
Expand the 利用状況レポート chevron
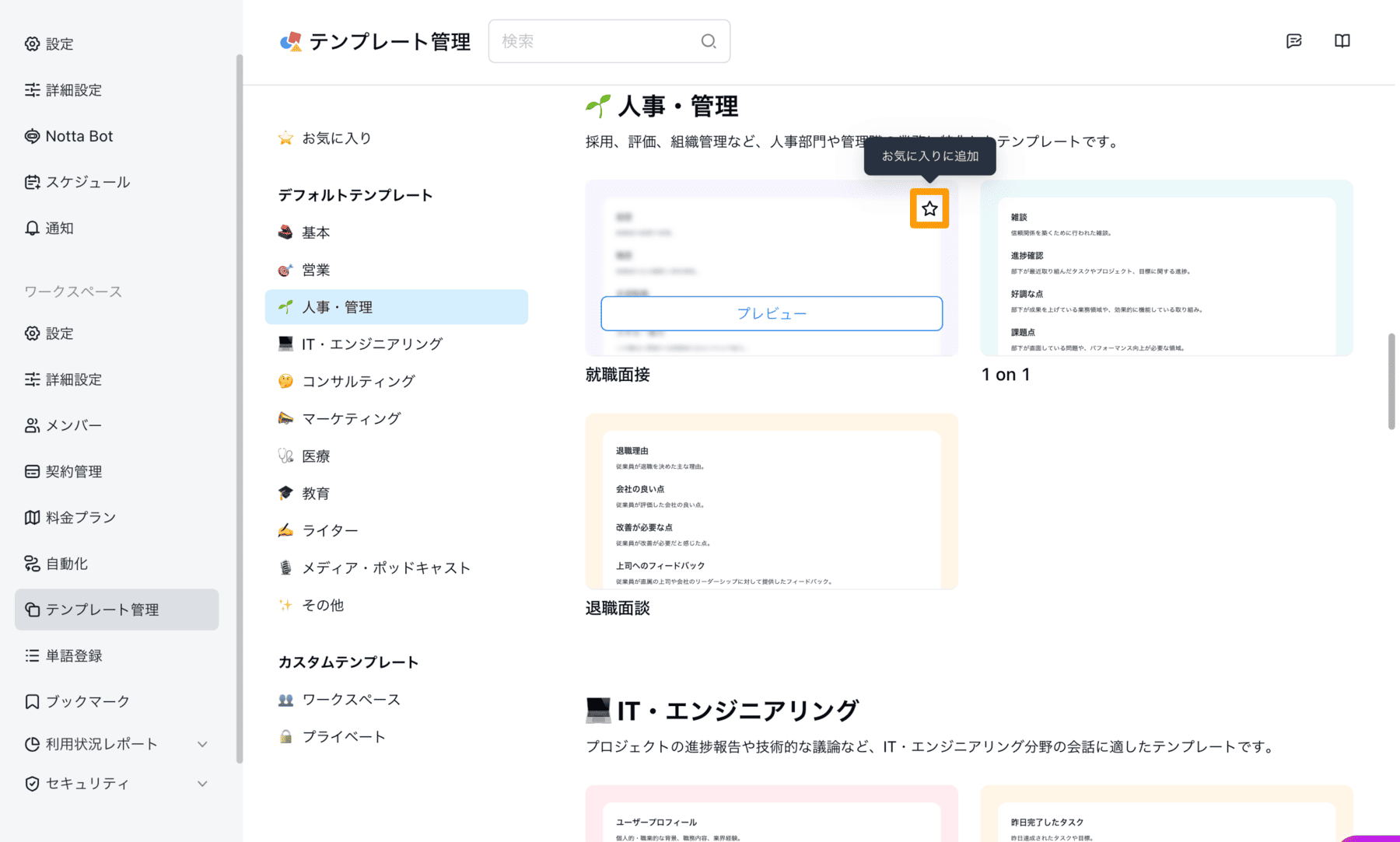pos(202,744)
